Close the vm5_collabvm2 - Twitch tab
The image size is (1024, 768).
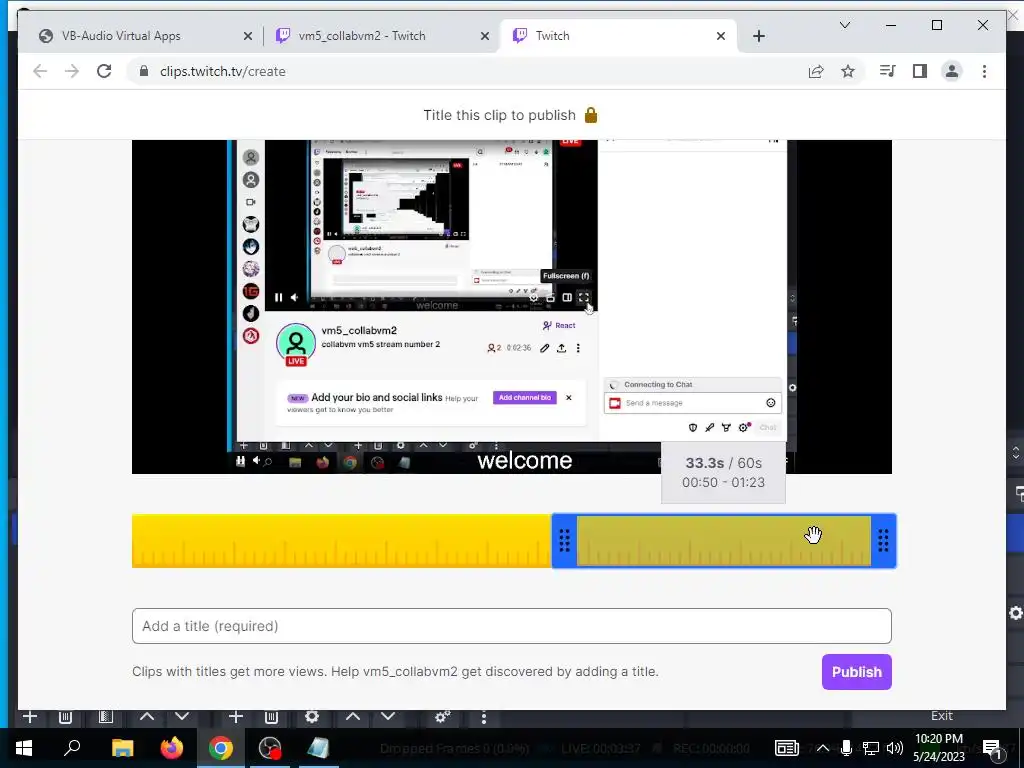(485, 37)
